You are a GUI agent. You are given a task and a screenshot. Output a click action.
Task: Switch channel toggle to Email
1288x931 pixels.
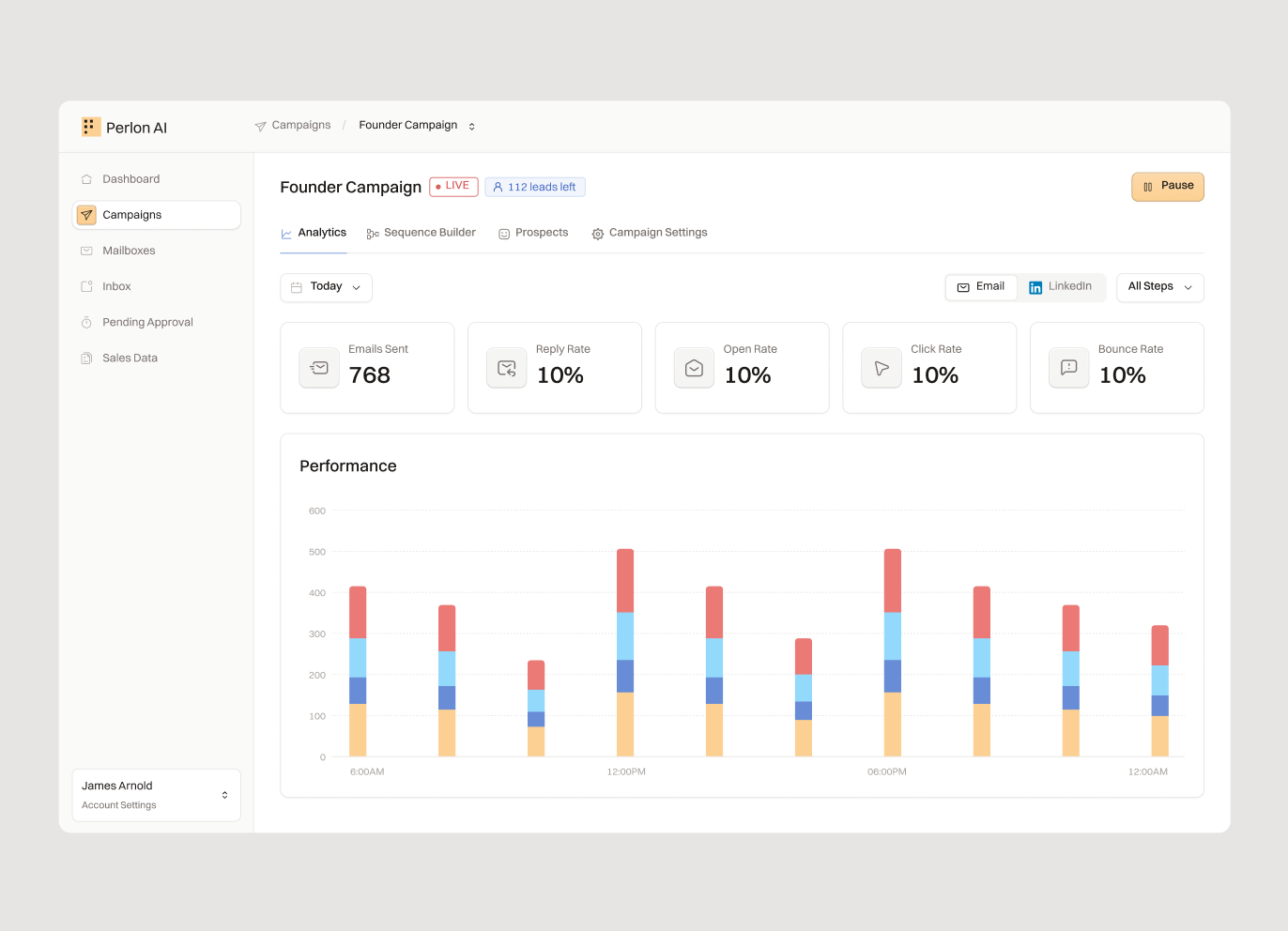pos(981,287)
